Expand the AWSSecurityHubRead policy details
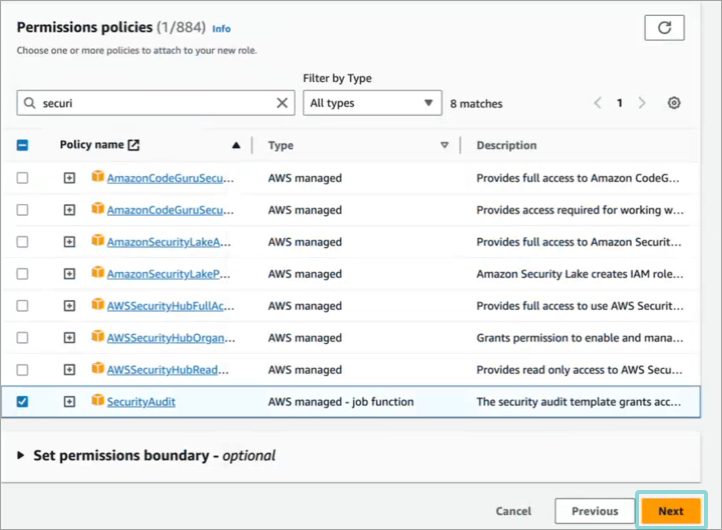Image resolution: width=722 pixels, height=530 pixels. click(69, 370)
